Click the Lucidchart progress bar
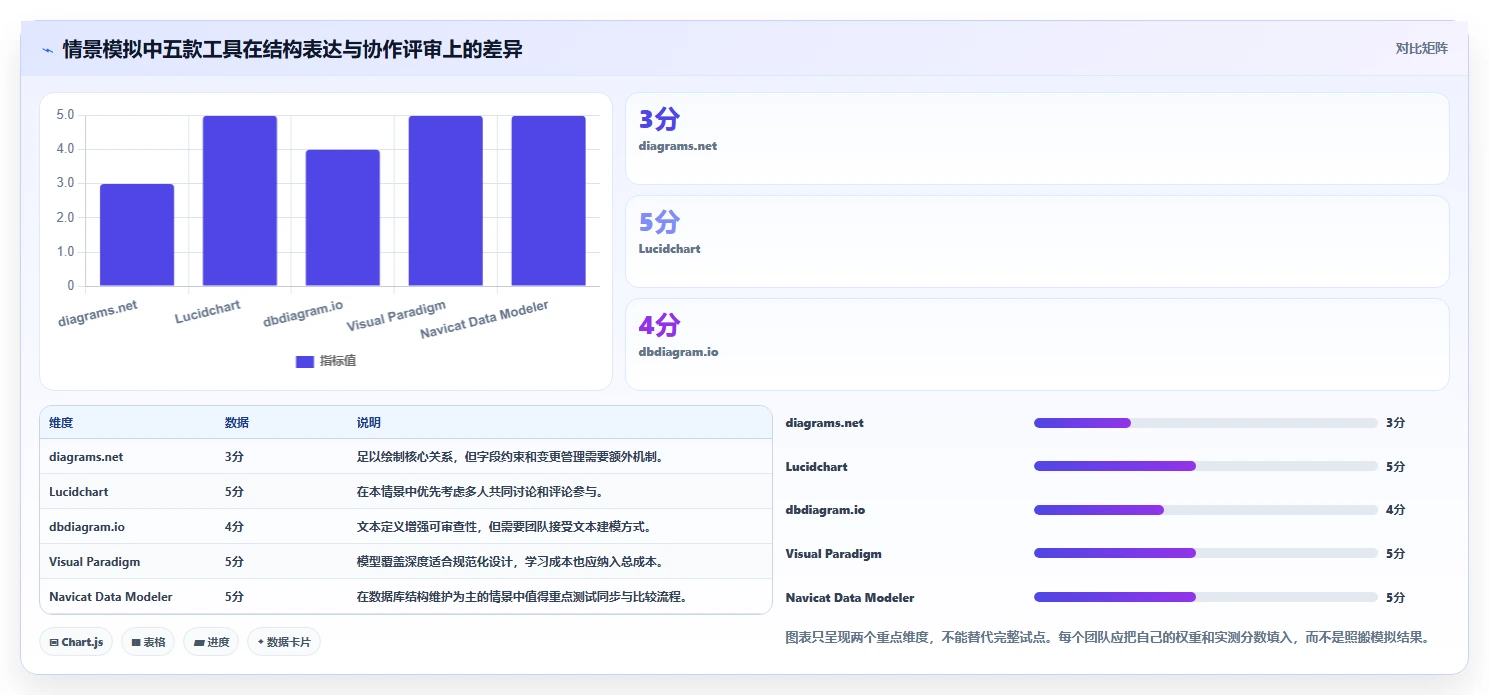1489x695 pixels. coord(1205,466)
